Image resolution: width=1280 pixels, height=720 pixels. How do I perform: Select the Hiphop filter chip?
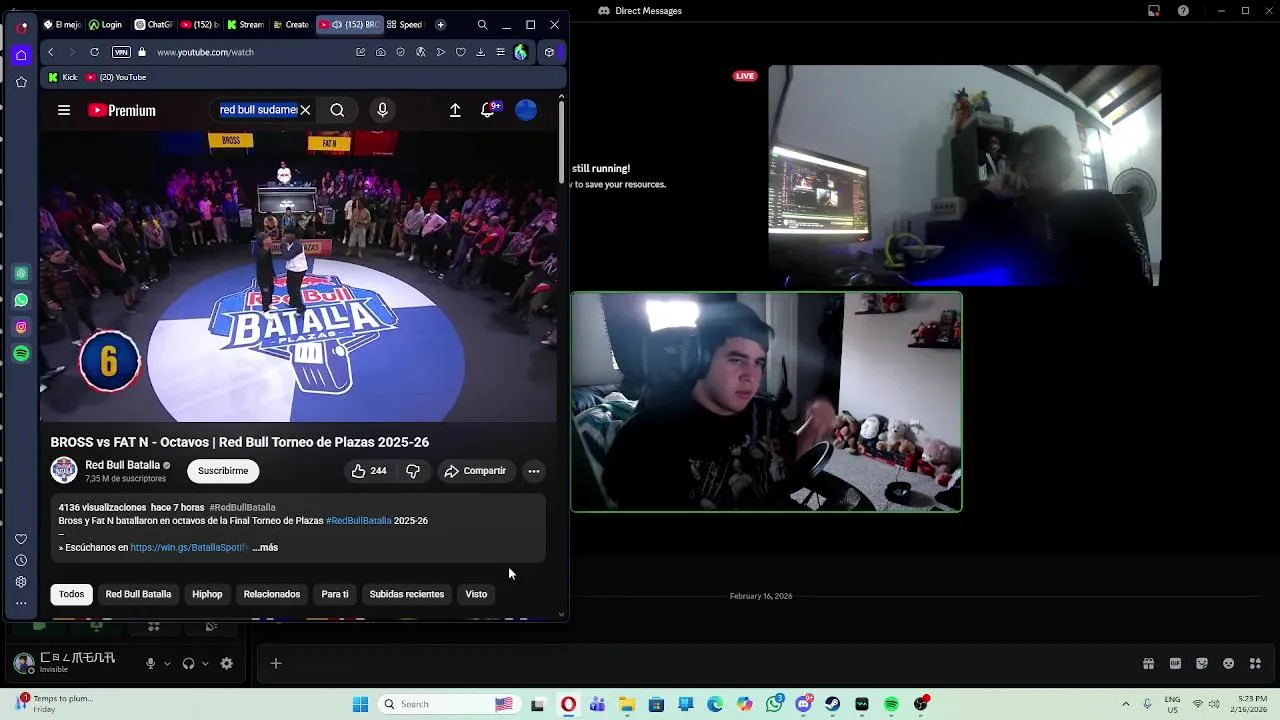pyautogui.click(x=207, y=594)
